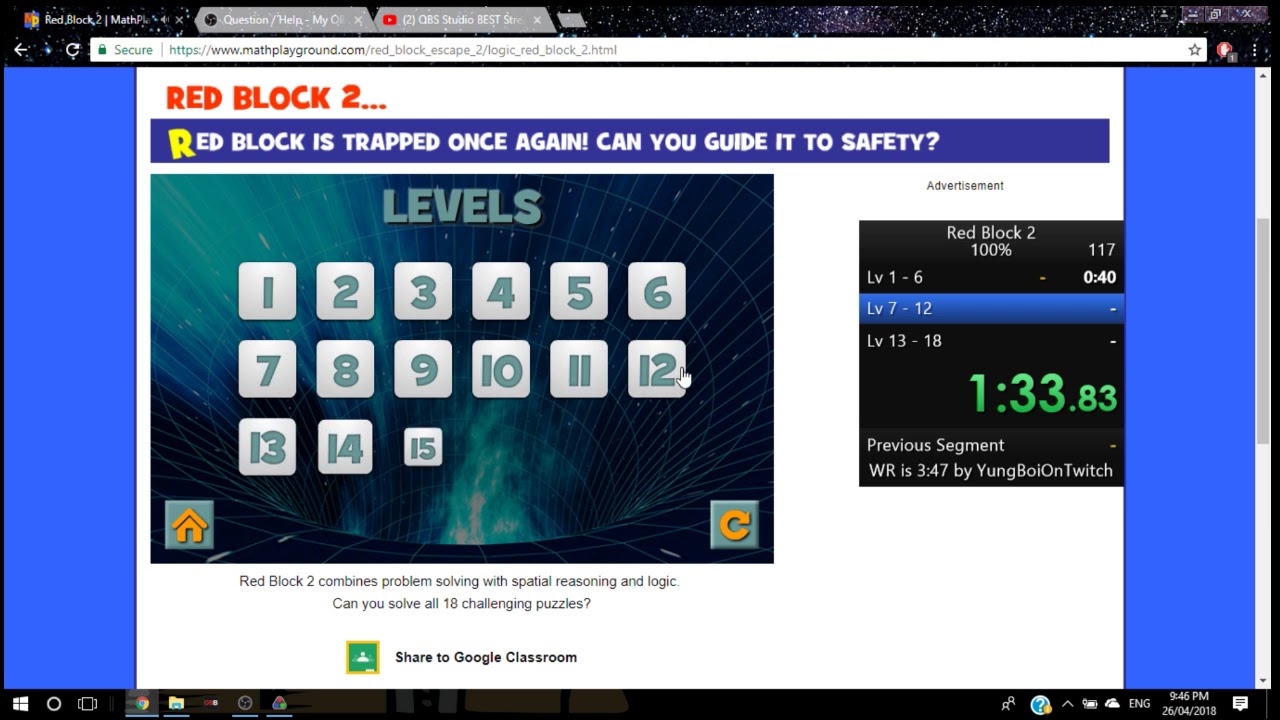Click the WR is 3:47 text
The height and width of the screenshot is (720, 1280).
point(990,470)
